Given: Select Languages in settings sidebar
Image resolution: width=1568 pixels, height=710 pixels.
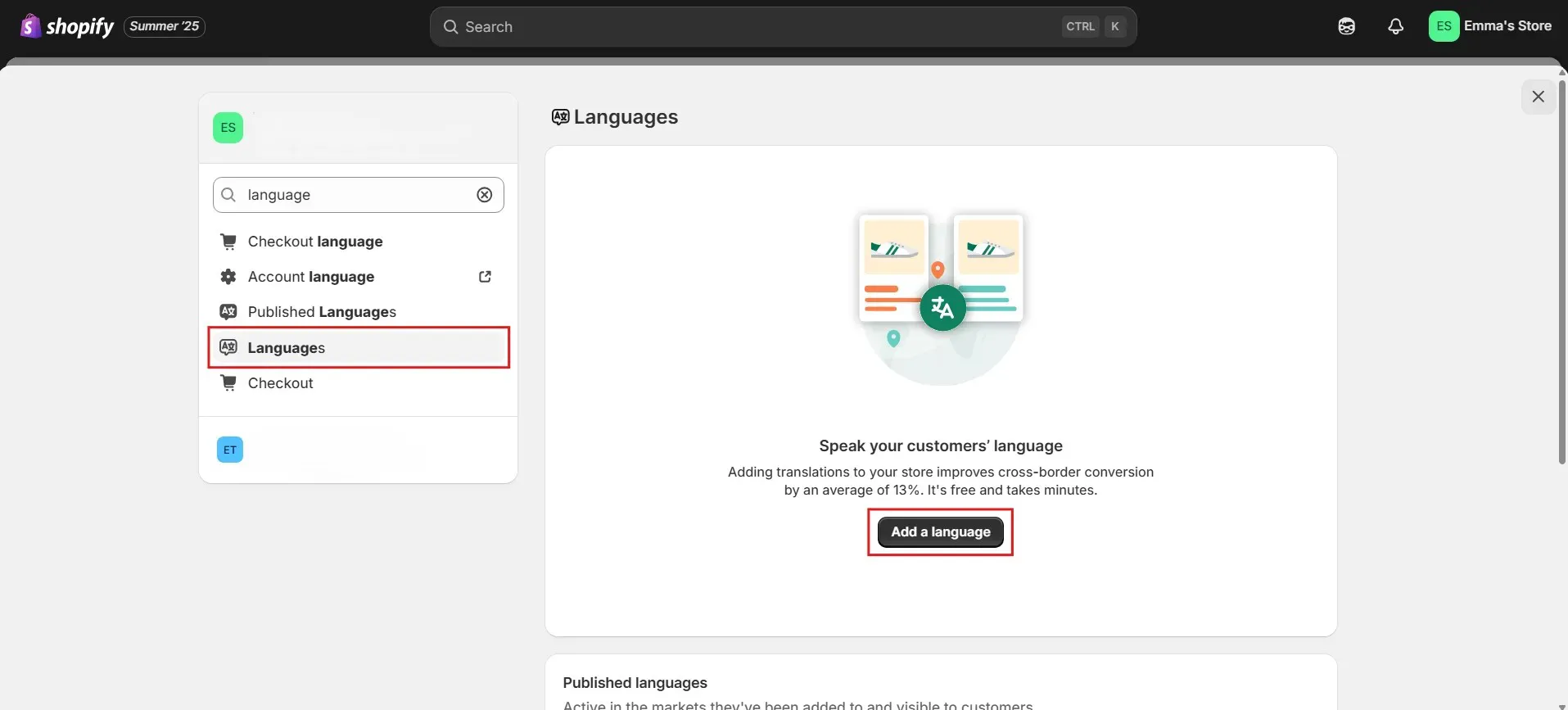Looking at the screenshot, I should [359, 347].
